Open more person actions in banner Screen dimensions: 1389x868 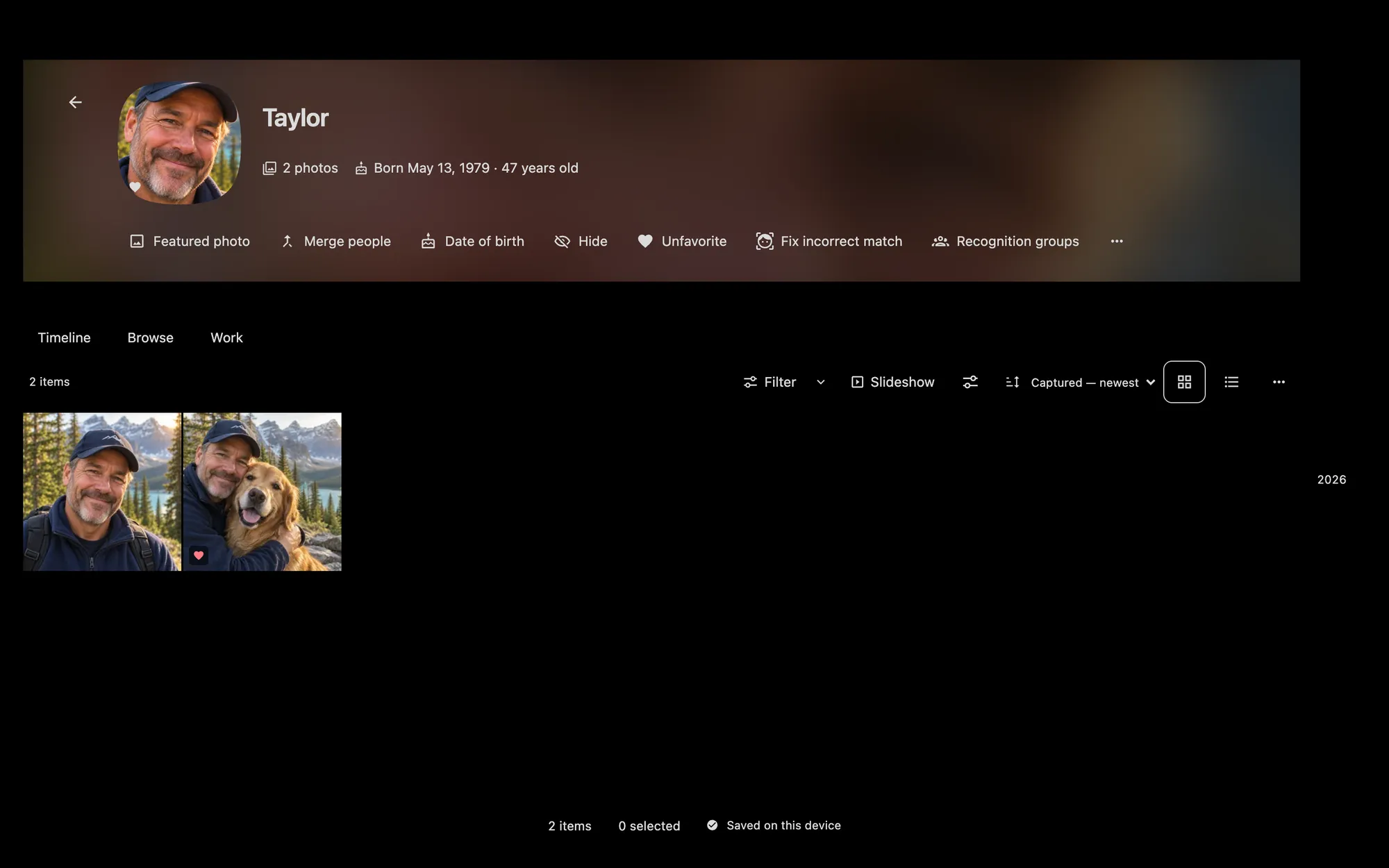pyautogui.click(x=1117, y=241)
